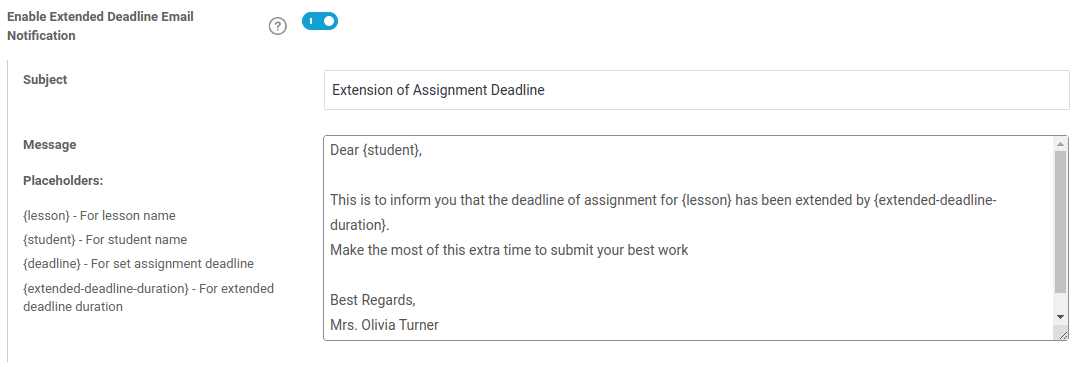1092x367 pixels.
Task: Click the question mark help icon
Action: coord(278,26)
